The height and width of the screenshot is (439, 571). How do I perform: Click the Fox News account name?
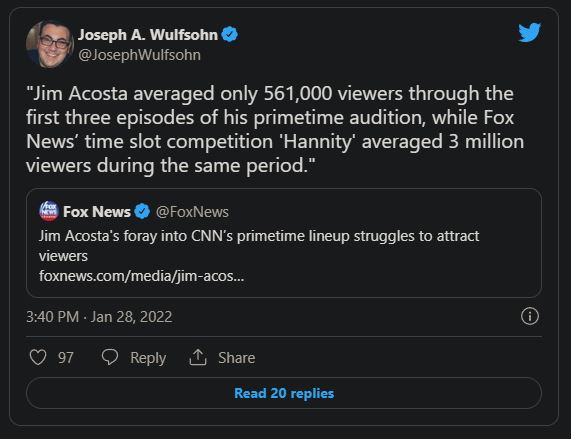(97, 212)
